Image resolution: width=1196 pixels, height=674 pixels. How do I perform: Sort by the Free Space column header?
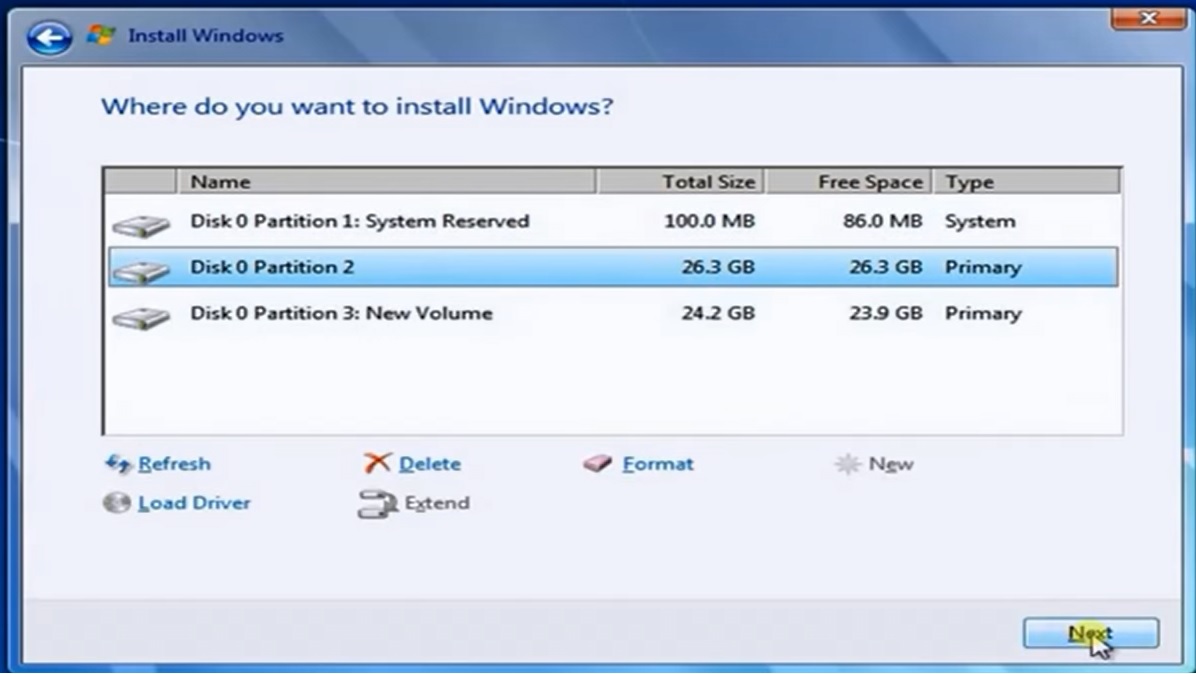point(848,181)
